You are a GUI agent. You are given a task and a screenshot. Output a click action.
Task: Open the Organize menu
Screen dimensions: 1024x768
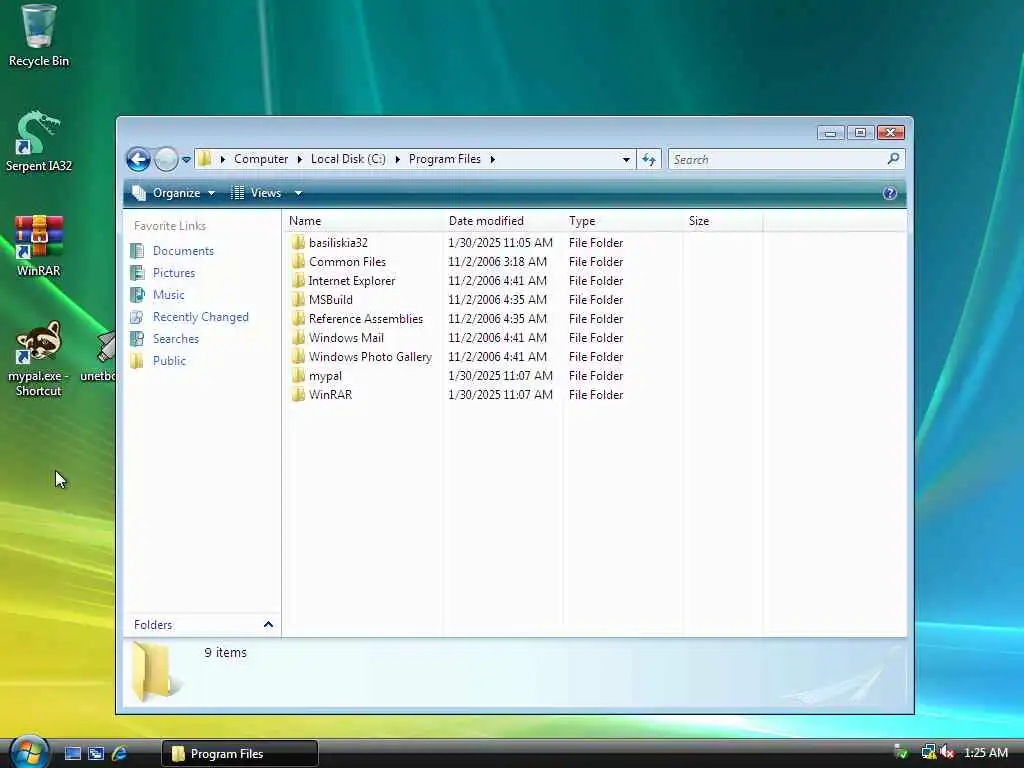(x=174, y=193)
